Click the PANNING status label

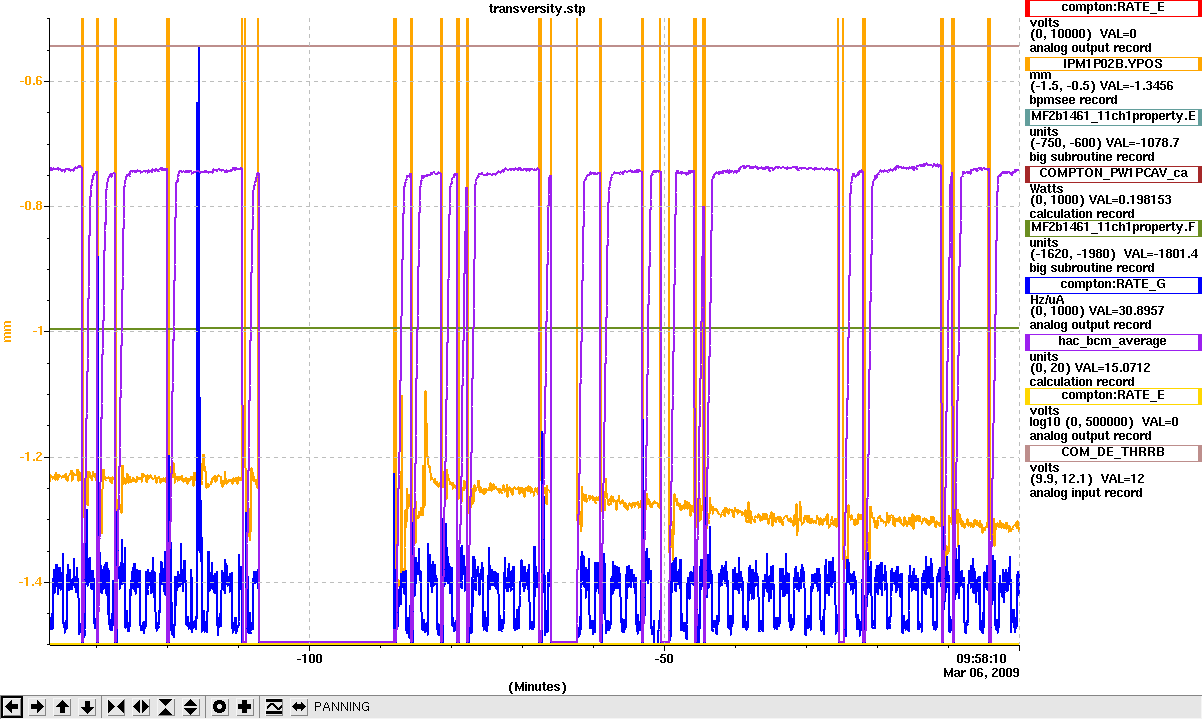(342, 707)
